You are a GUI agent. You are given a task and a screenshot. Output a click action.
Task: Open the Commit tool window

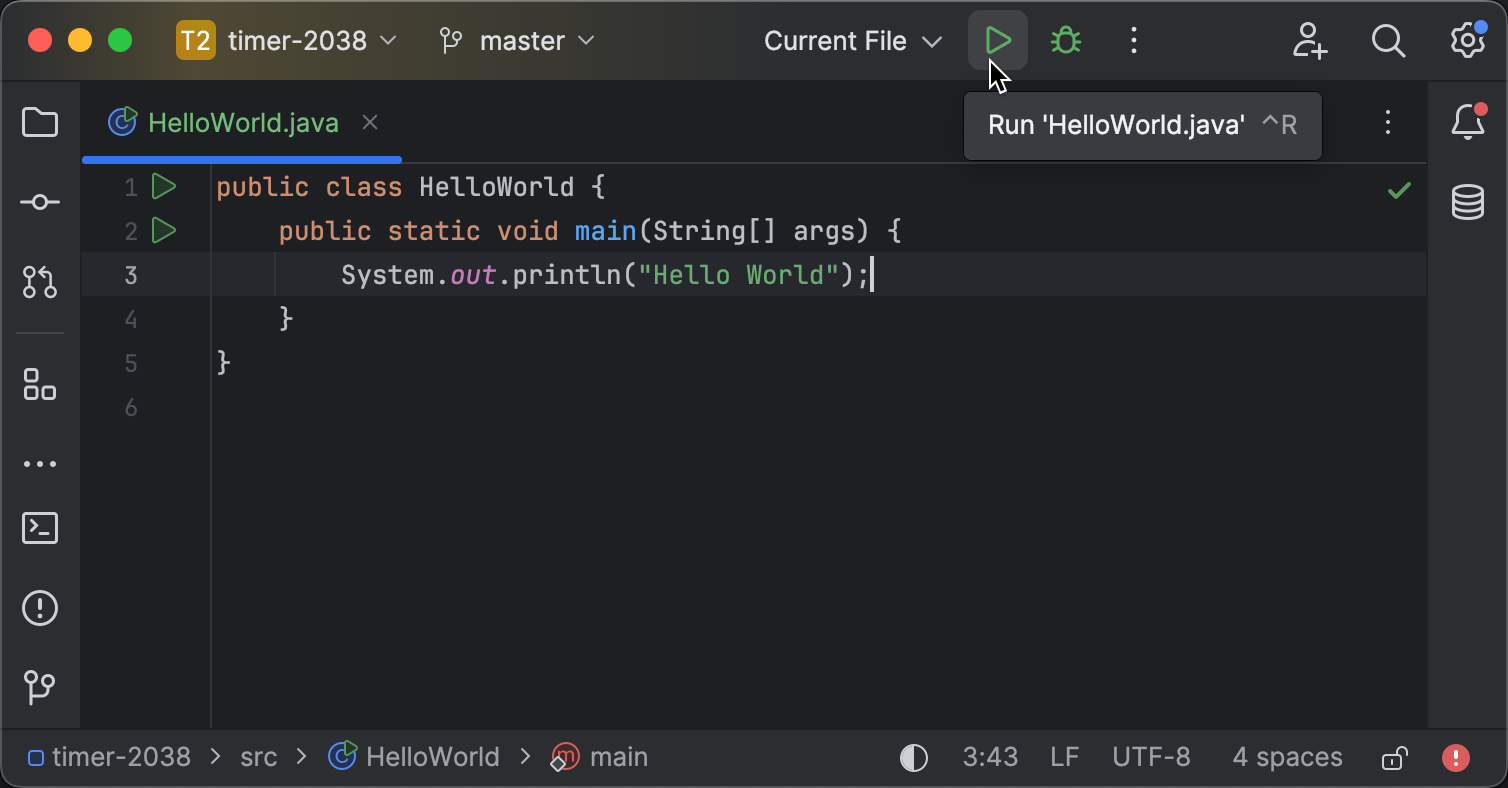pos(39,201)
